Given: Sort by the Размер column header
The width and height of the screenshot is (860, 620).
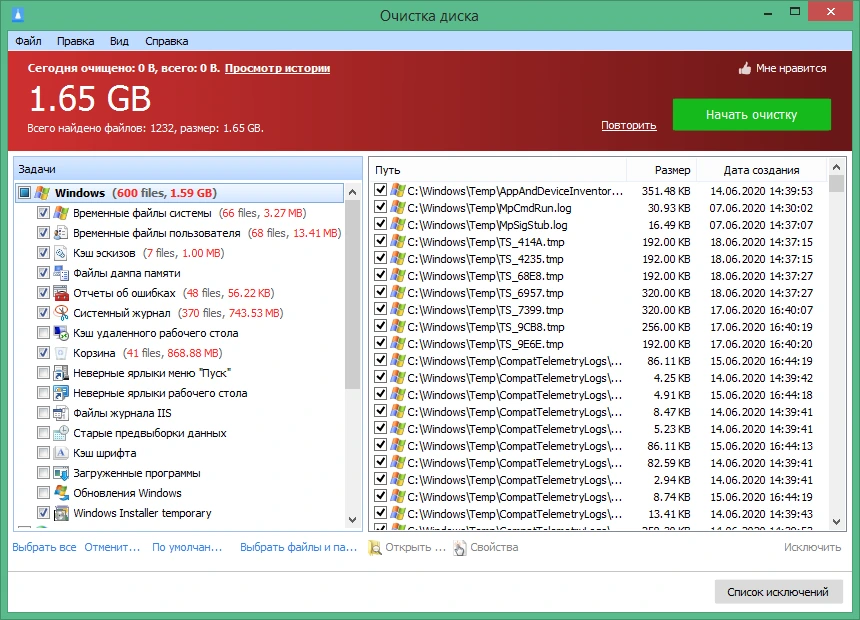Looking at the screenshot, I should click(661, 170).
